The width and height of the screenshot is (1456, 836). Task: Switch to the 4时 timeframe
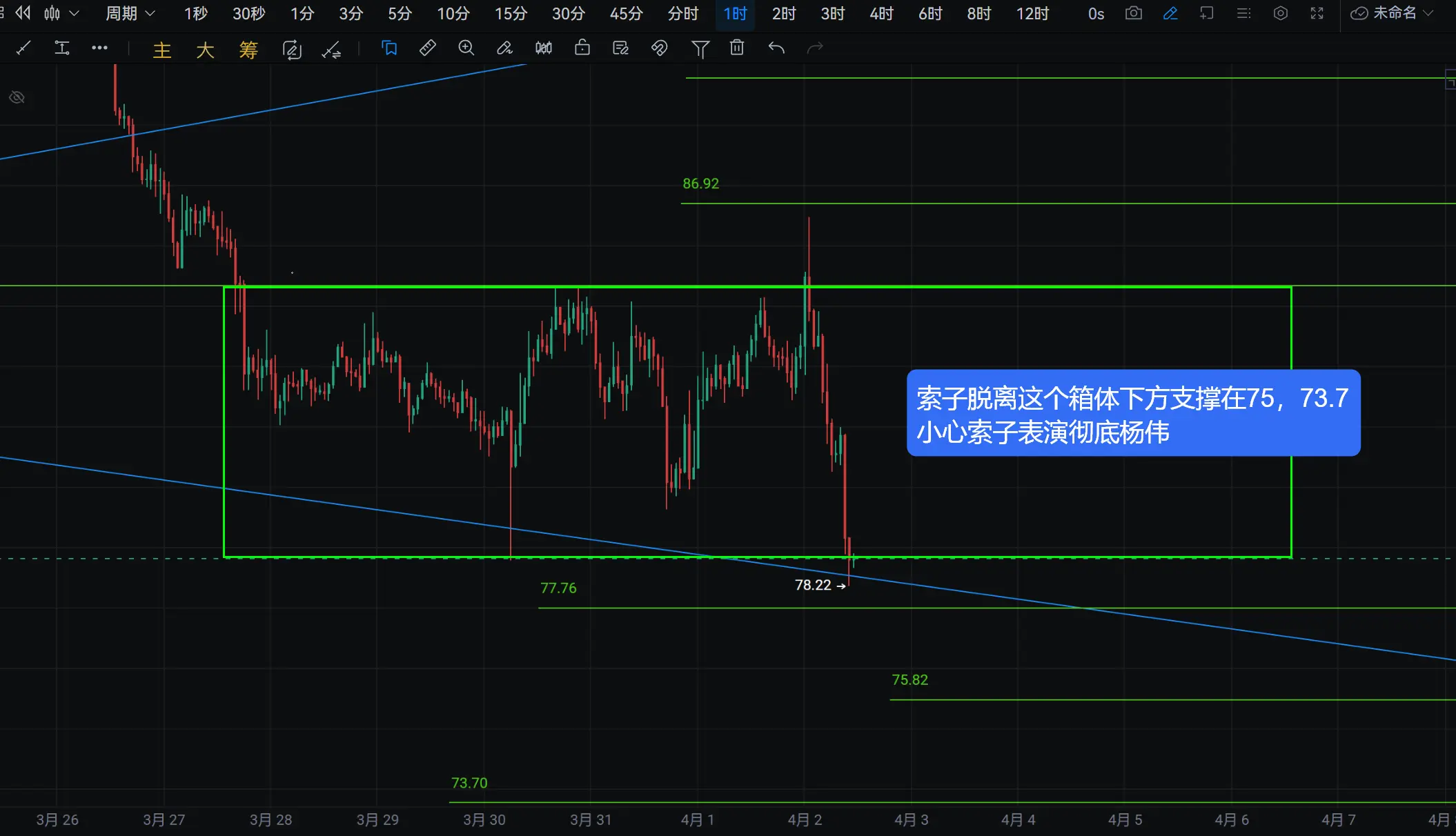tap(881, 13)
